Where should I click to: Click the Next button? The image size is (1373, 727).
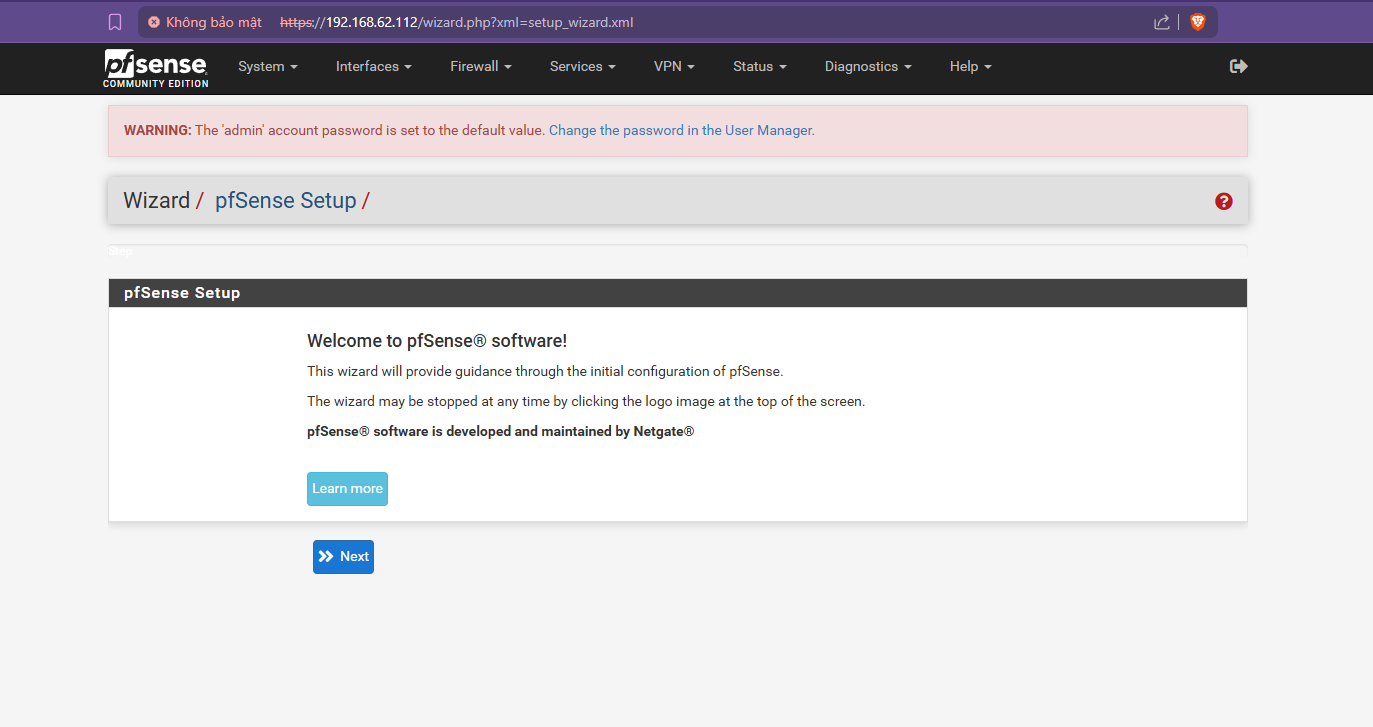(x=343, y=557)
